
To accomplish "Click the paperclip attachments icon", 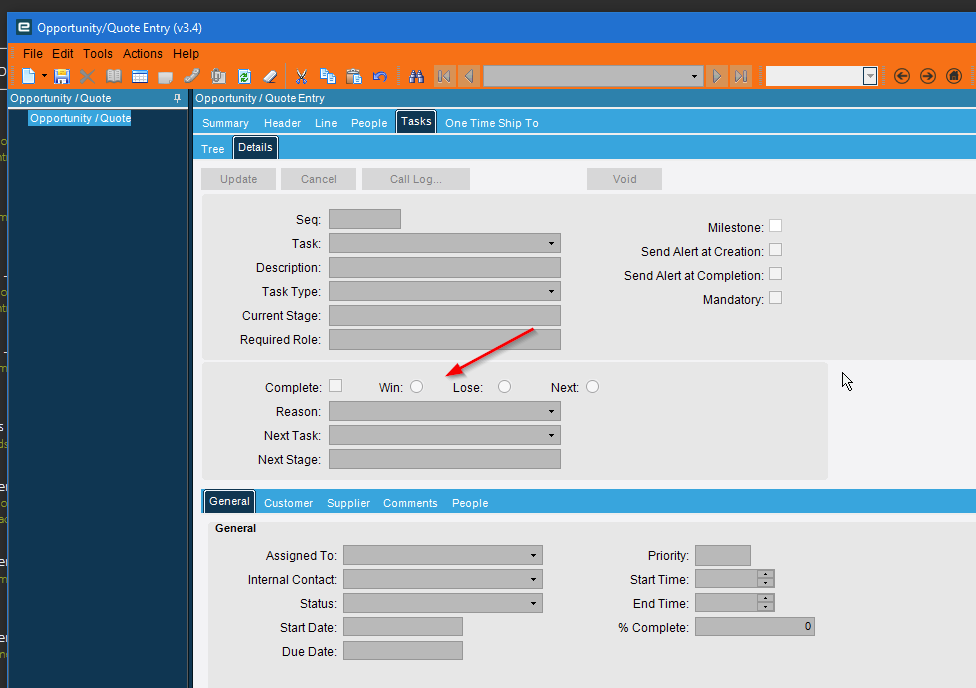I will tap(218, 76).
